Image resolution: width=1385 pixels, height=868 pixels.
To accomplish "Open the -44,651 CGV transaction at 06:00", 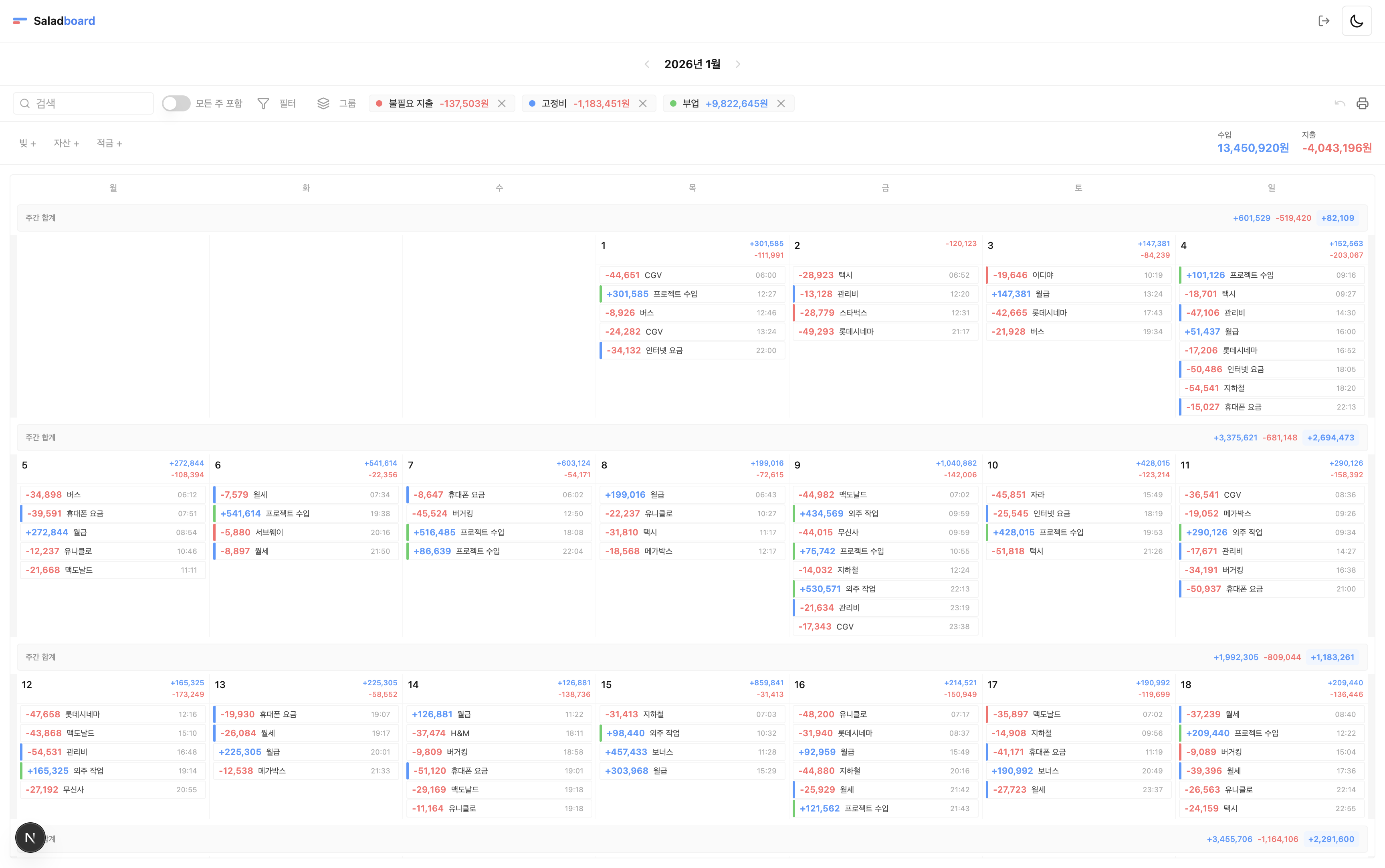I will 692,275.
